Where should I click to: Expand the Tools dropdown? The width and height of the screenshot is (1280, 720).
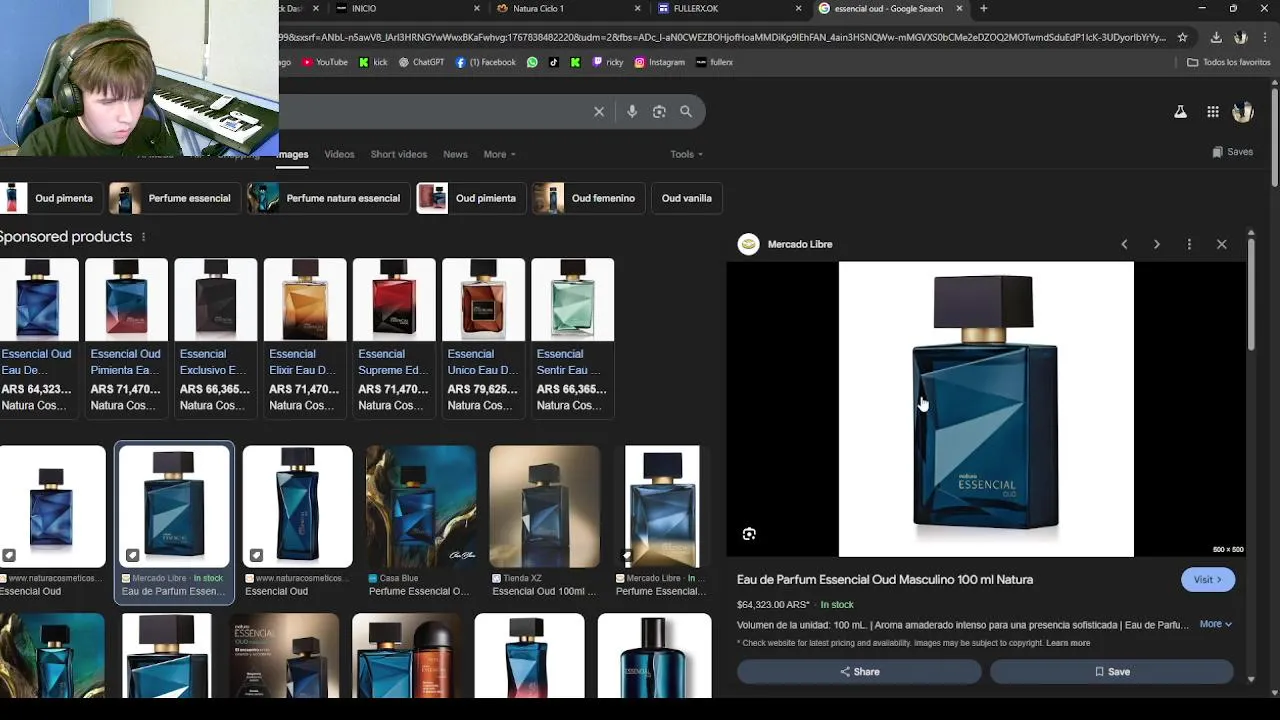(x=686, y=154)
